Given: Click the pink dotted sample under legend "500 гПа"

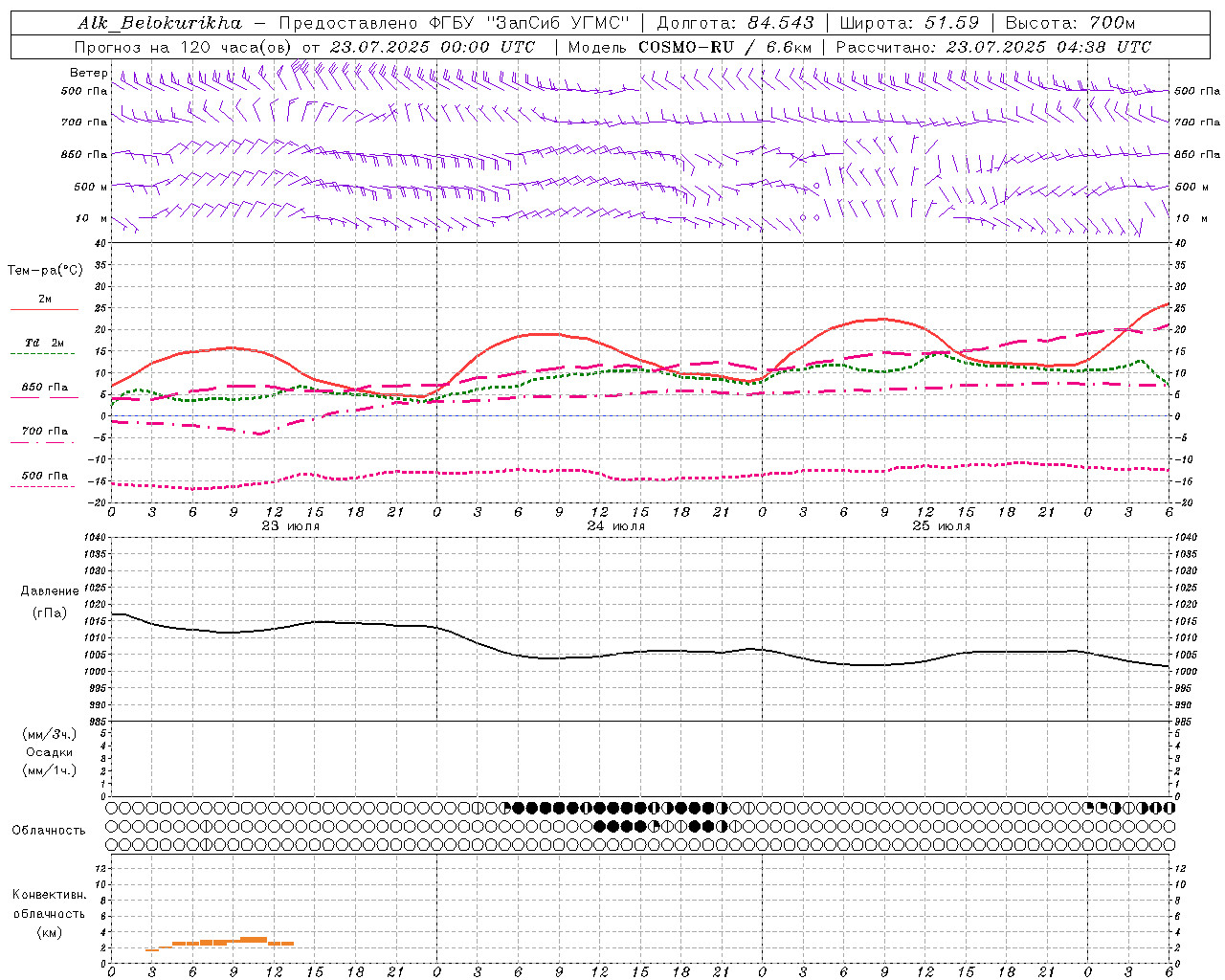Looking at the screenshot, I should click(x=44, y=486).
